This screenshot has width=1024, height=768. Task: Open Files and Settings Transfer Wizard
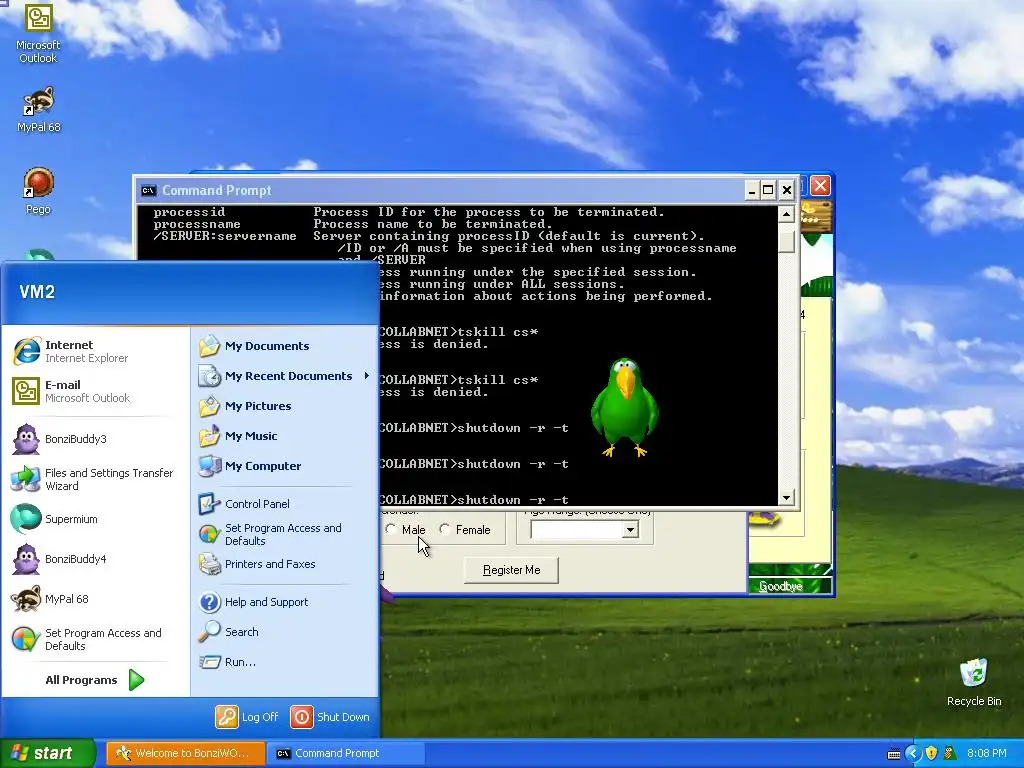click(x=95, y=479)
